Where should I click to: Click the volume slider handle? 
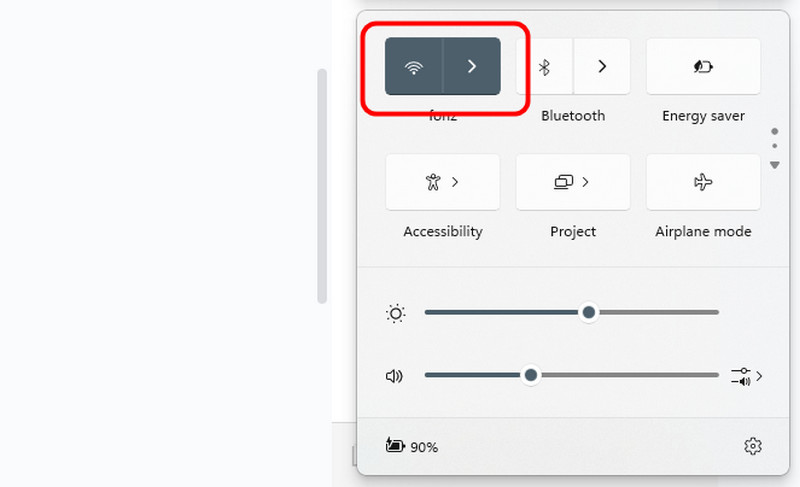click(x=531, y=375)
